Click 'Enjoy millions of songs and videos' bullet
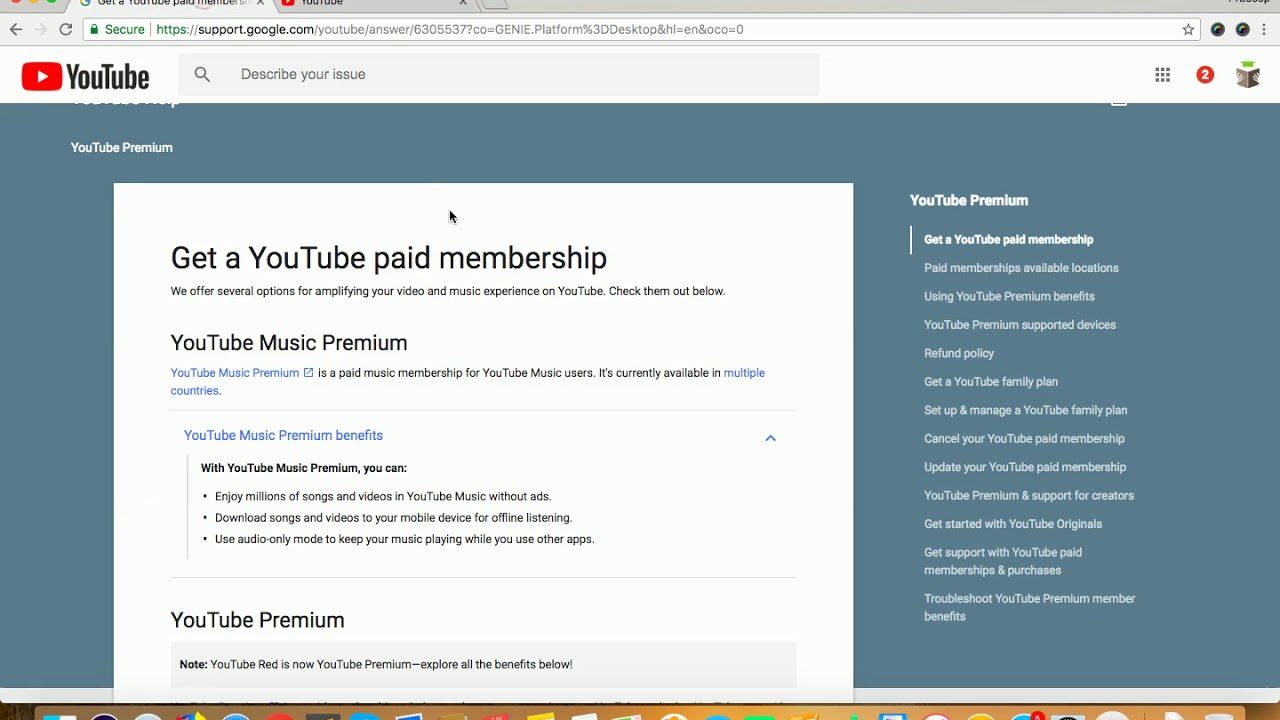1280x720 pixels. point(383,496)
